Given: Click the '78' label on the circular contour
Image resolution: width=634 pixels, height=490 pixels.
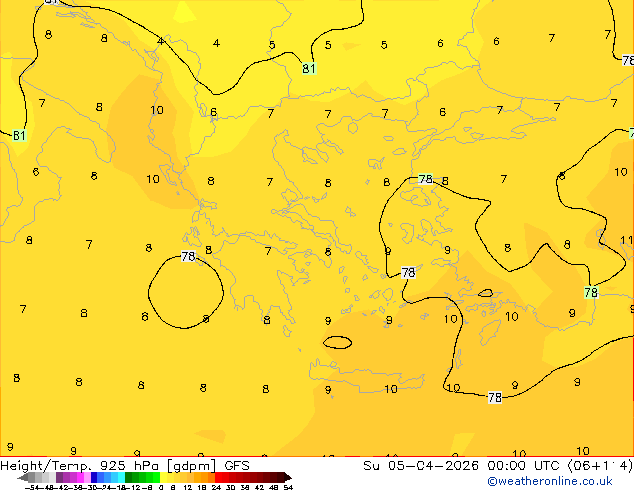Looking at the screenshot, I should coord(188,256).
